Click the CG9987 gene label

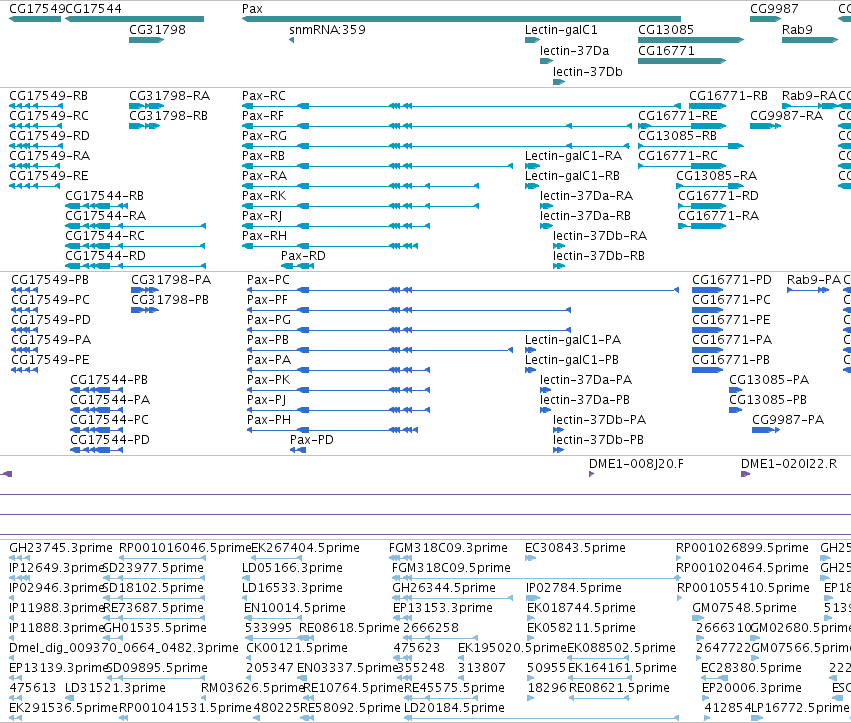tap(774, 9)
